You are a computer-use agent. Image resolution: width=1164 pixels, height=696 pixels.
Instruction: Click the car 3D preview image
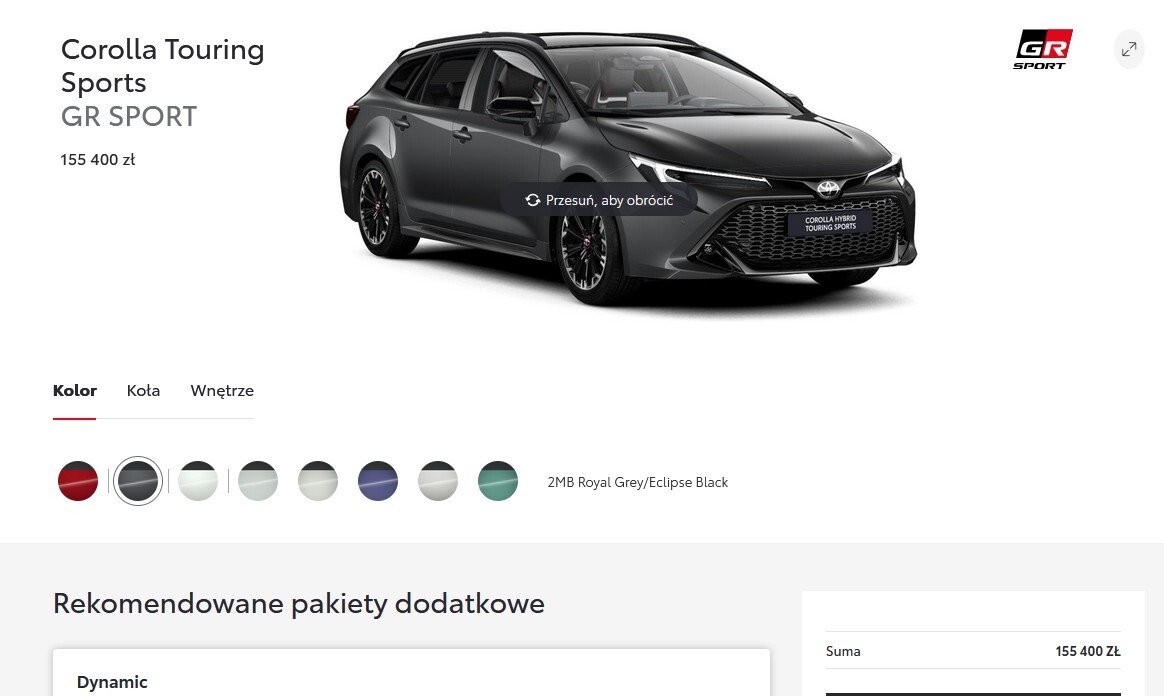[628, 167]
